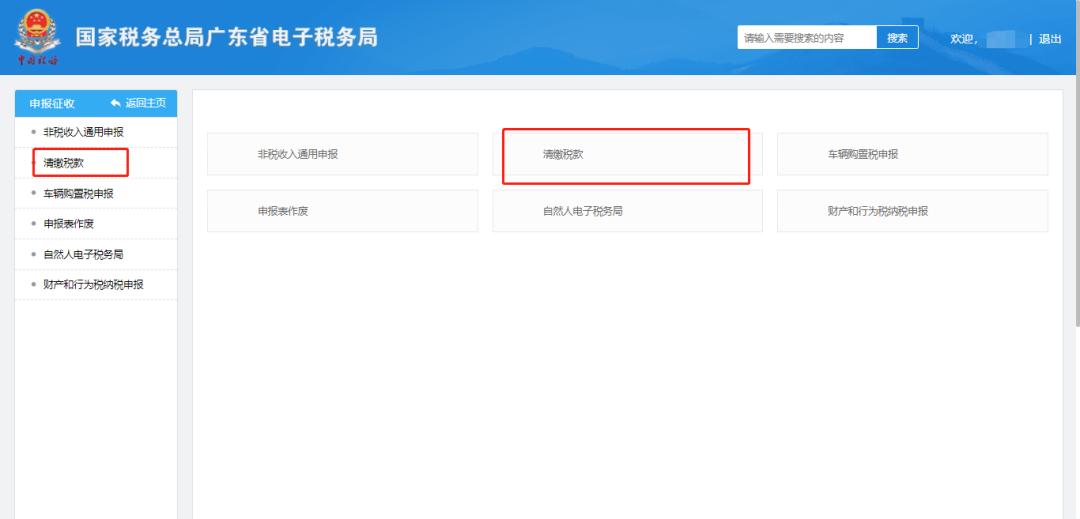Click the 非税收入通用申报 card
Image resolution: width=1080 pixels, height=519 pixels.
(x=342, y=154)
